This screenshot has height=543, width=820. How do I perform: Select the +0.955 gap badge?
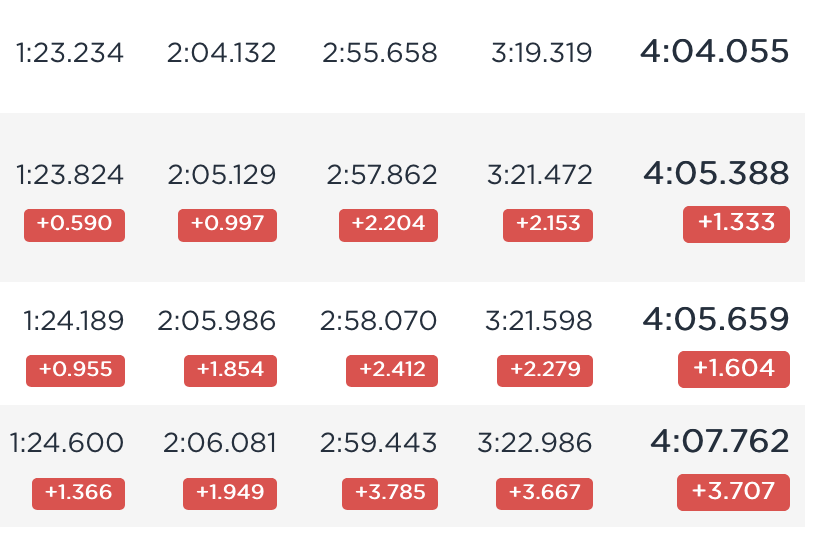(x=75, y=371)
